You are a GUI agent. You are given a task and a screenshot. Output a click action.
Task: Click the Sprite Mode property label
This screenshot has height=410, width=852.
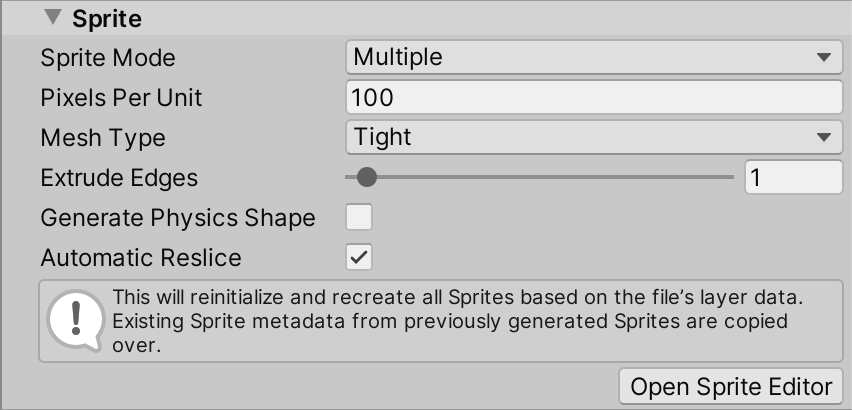click(x=108, y=57)
